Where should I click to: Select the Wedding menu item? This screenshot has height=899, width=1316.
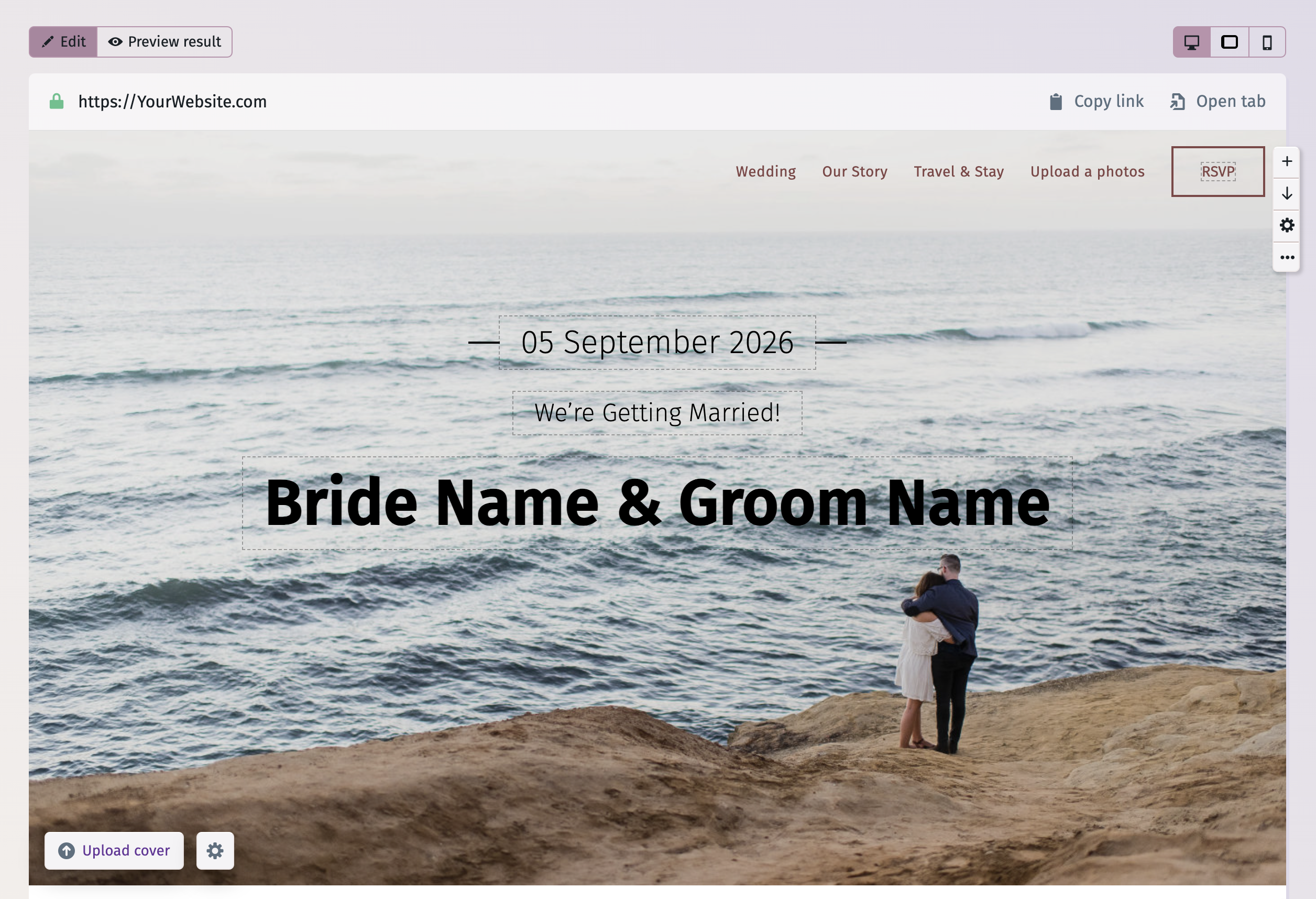[x=765, y=171]
